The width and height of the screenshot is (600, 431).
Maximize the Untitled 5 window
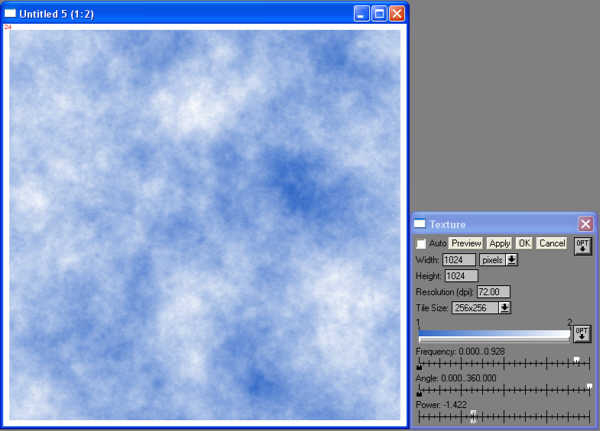[379, 13]
